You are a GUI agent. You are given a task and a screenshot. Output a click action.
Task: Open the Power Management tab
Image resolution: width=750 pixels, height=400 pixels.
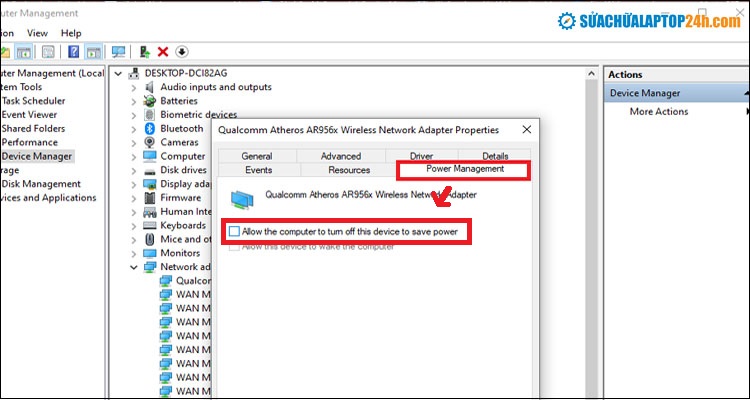pos(465,169)
